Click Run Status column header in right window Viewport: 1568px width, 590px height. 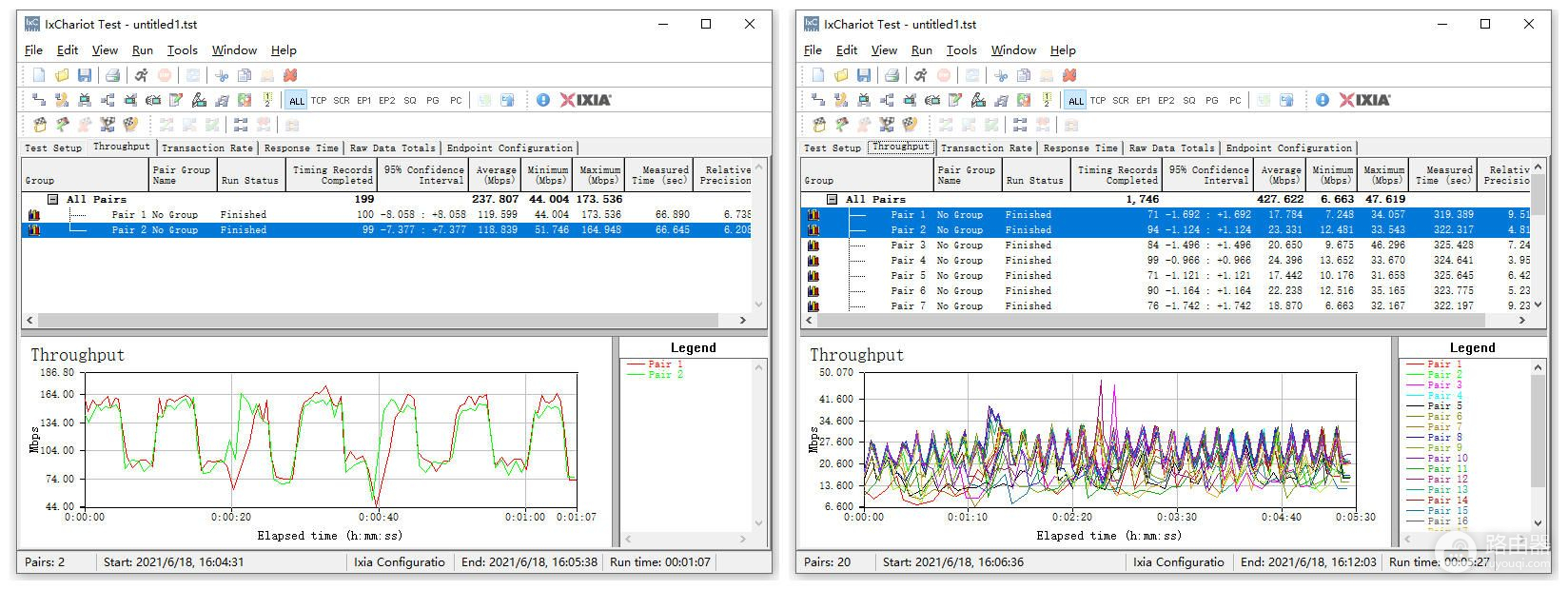[x=1034, y=175]
